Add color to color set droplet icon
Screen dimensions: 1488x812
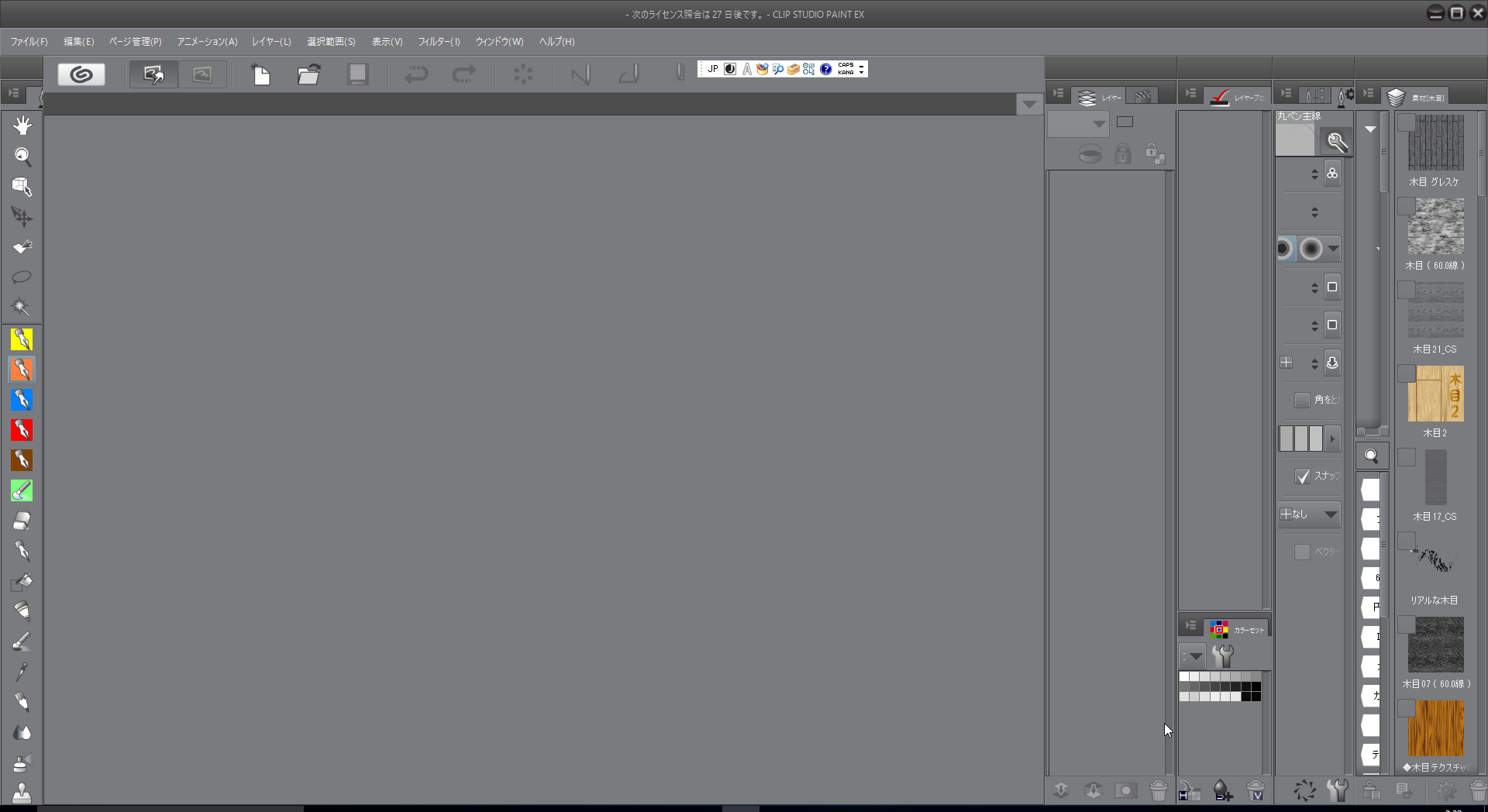click(x=1222, y=790)
